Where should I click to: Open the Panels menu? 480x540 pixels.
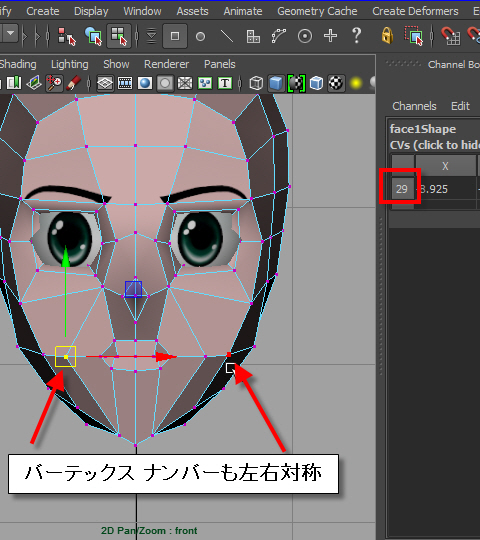pyautogui.click(x=220, y=64)
